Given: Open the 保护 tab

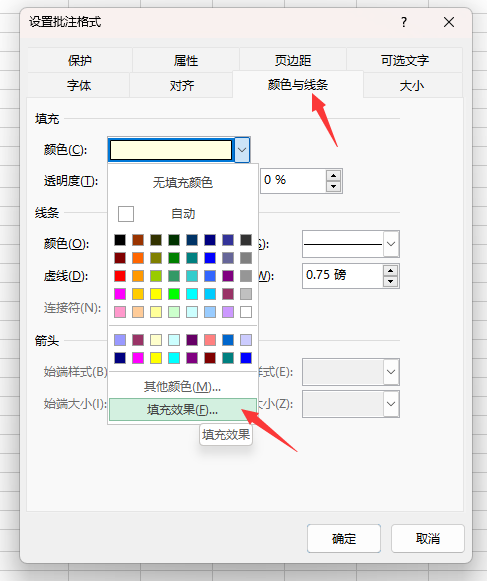Looking at the screenshot, I should pyautogui.click(x=80, y=60).
